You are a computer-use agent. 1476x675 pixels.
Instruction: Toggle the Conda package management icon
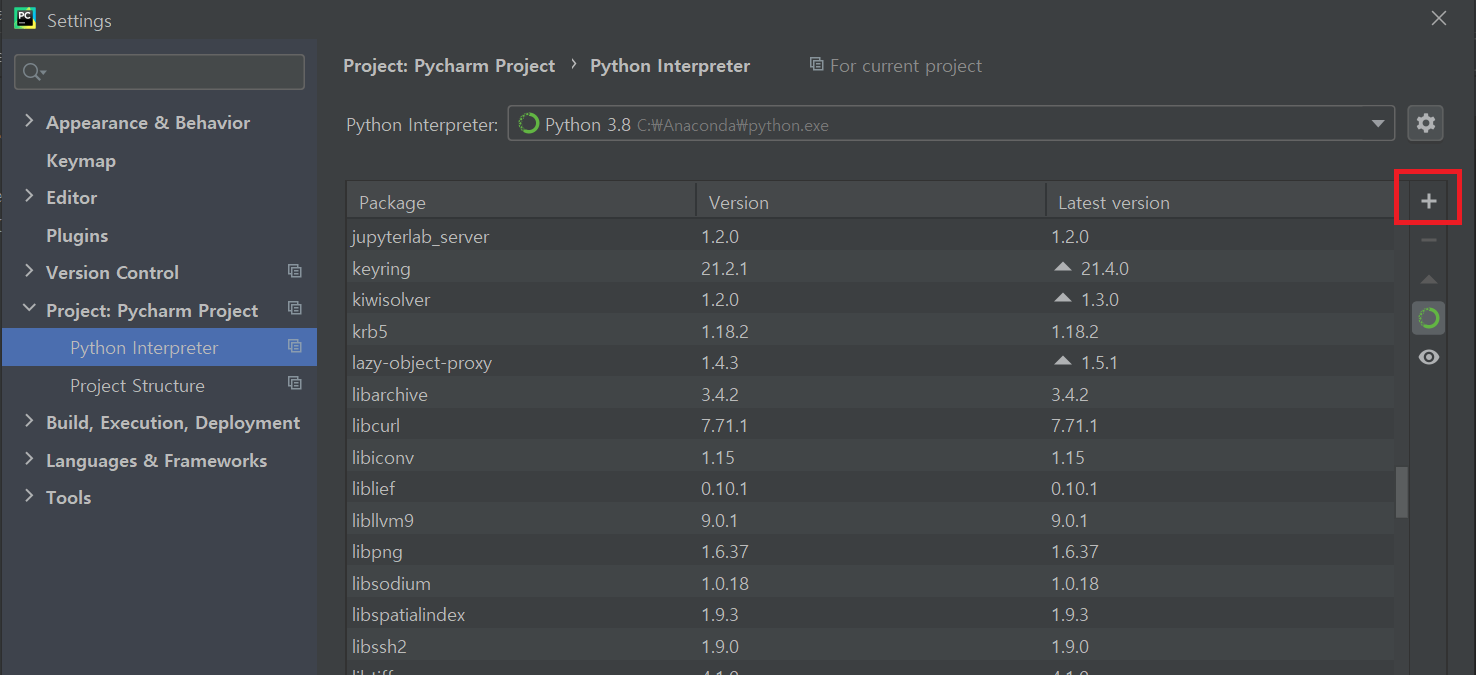point(1428,318)
